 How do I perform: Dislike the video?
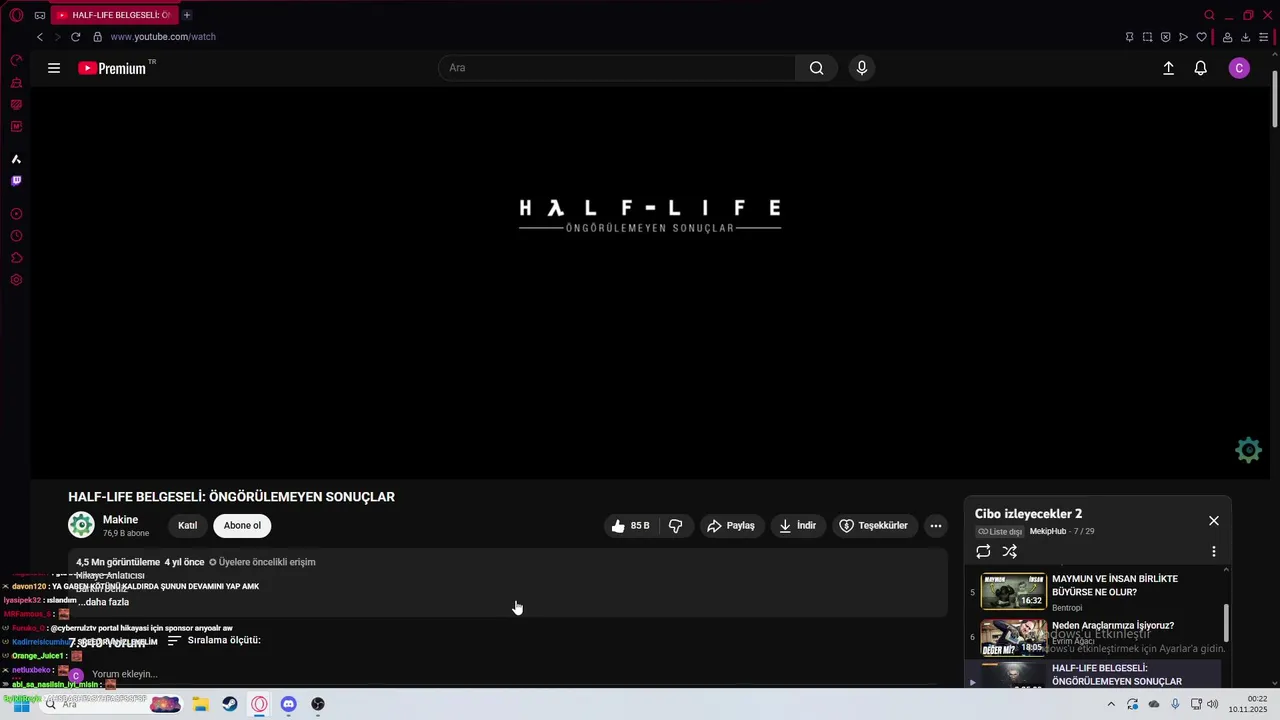676,525
